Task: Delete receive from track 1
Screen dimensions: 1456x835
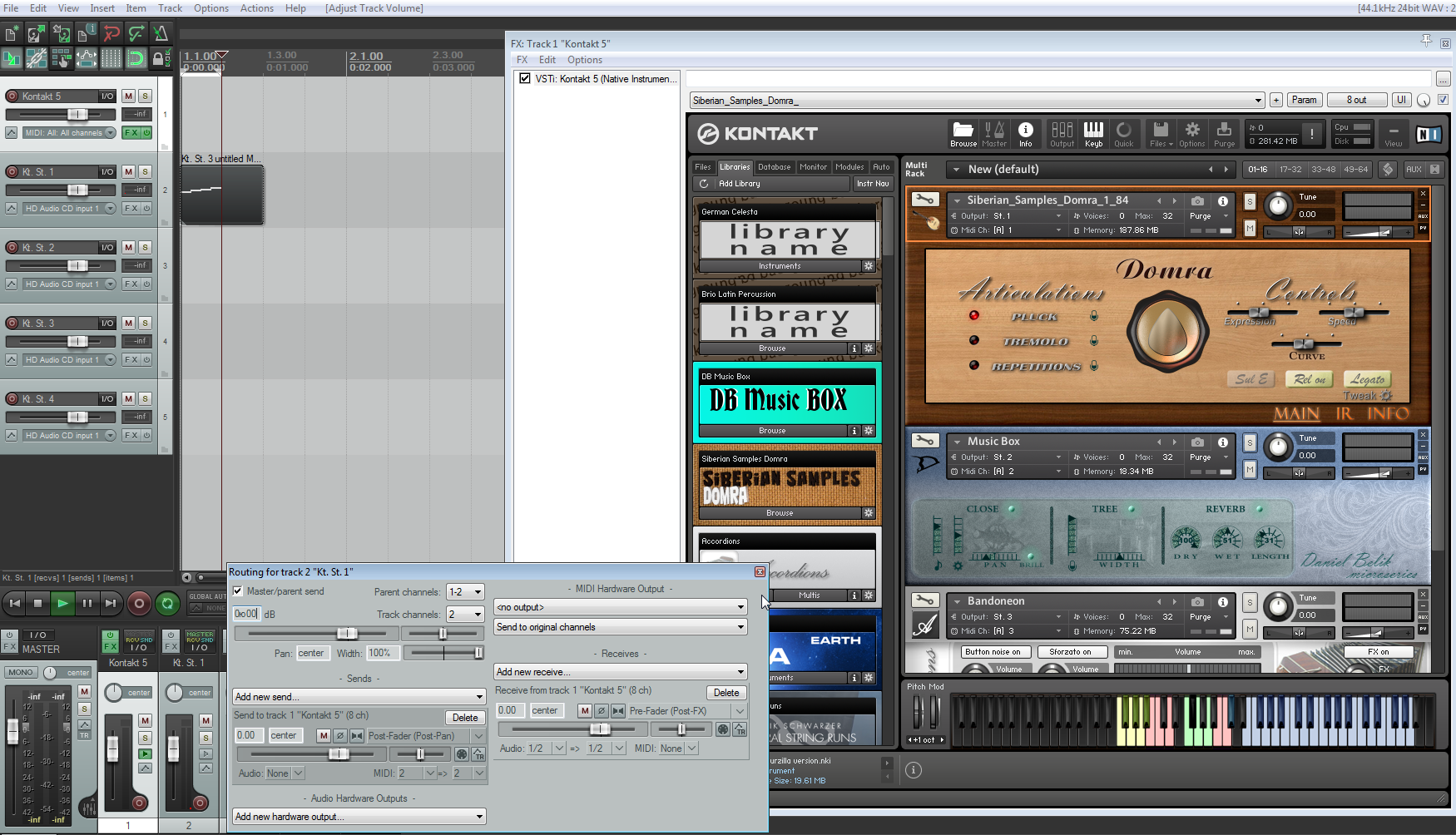Action: click(726, 693)
